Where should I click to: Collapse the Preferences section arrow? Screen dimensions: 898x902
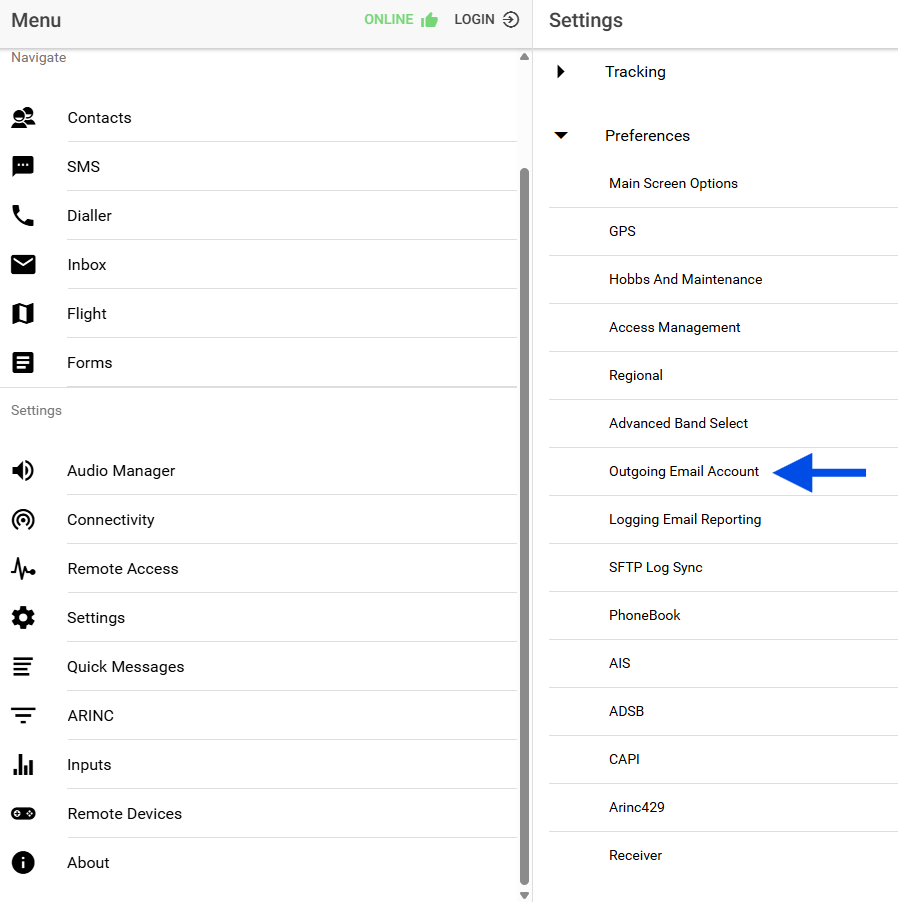tap(561, 136)
